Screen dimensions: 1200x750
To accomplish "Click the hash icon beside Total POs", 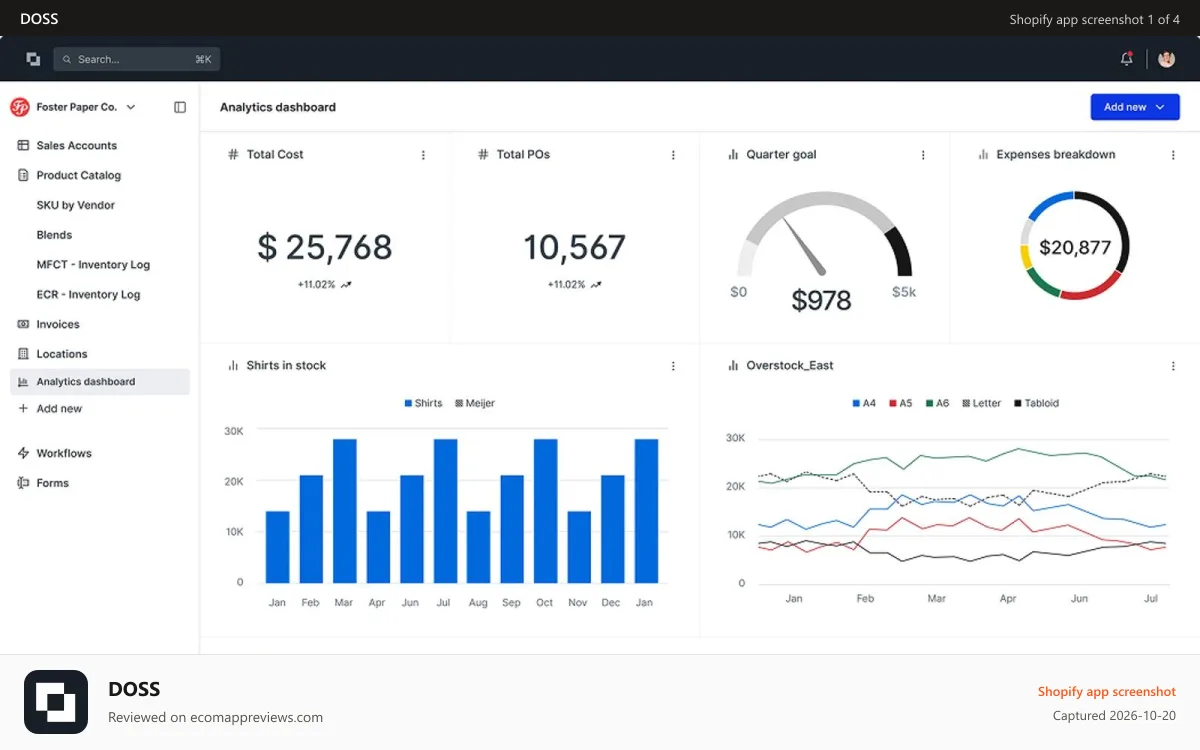I will tap(483, 154).
